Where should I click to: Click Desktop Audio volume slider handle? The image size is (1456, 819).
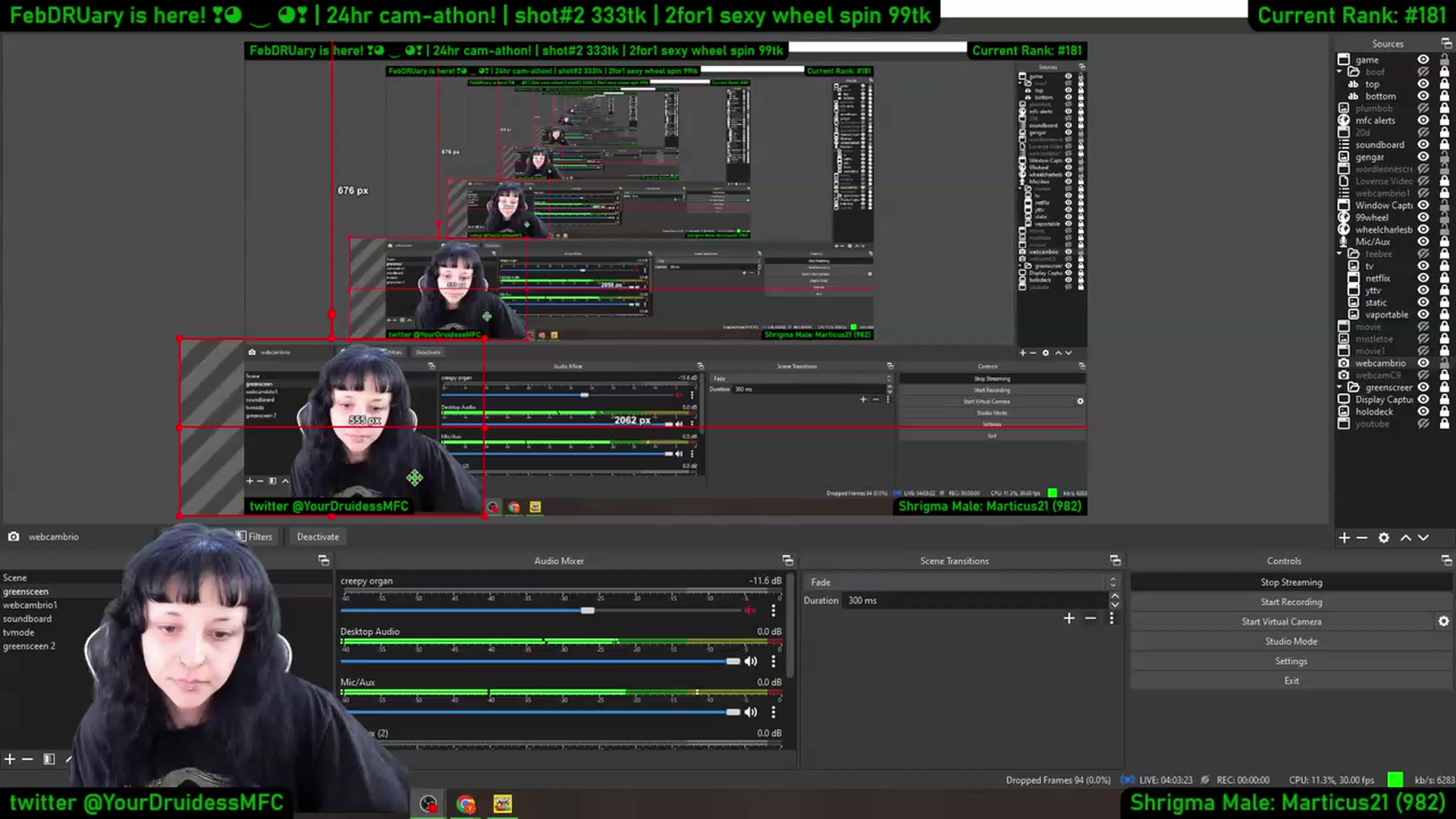733,661
